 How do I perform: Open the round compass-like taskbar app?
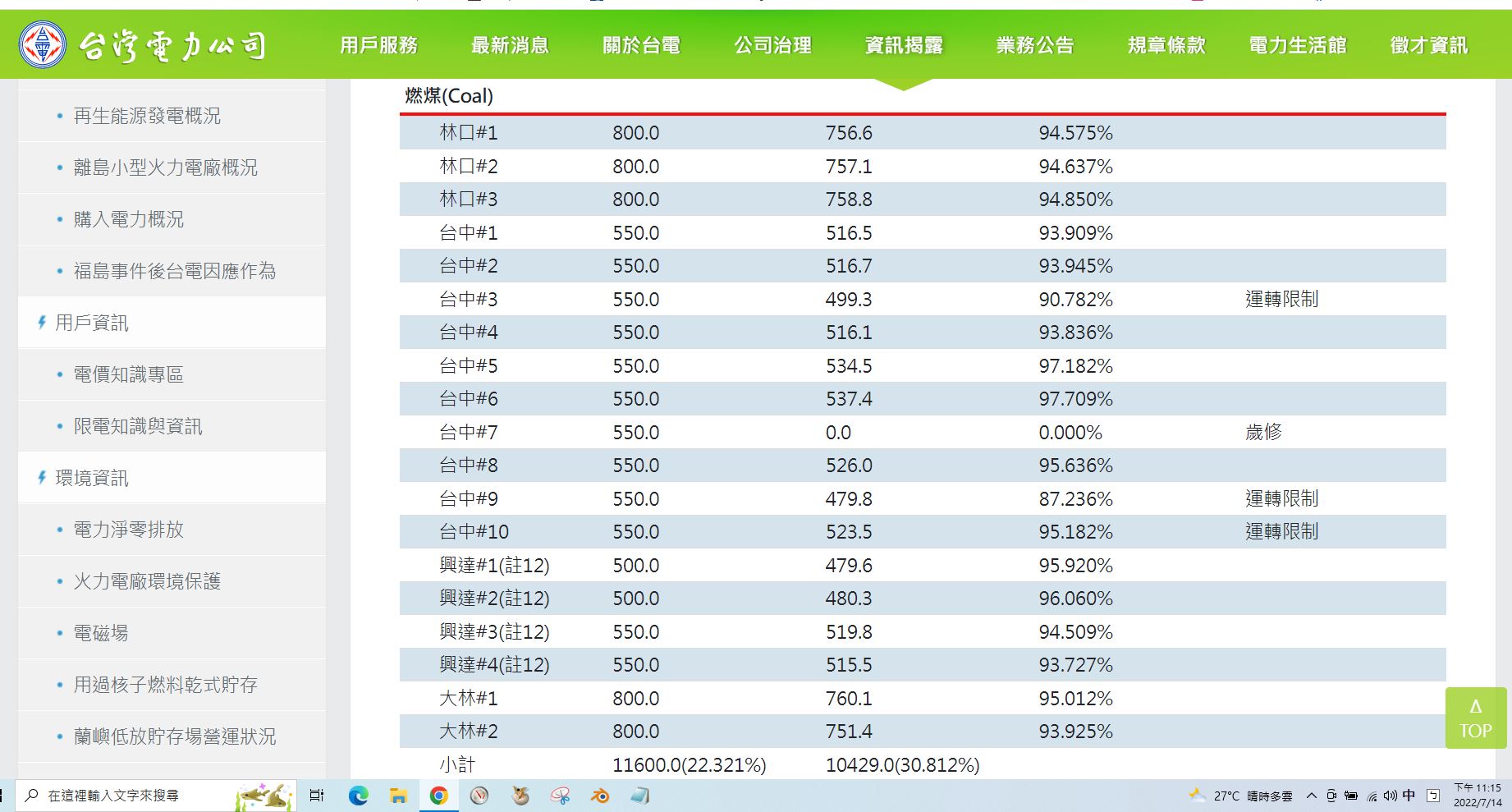(x=479, y=796)
